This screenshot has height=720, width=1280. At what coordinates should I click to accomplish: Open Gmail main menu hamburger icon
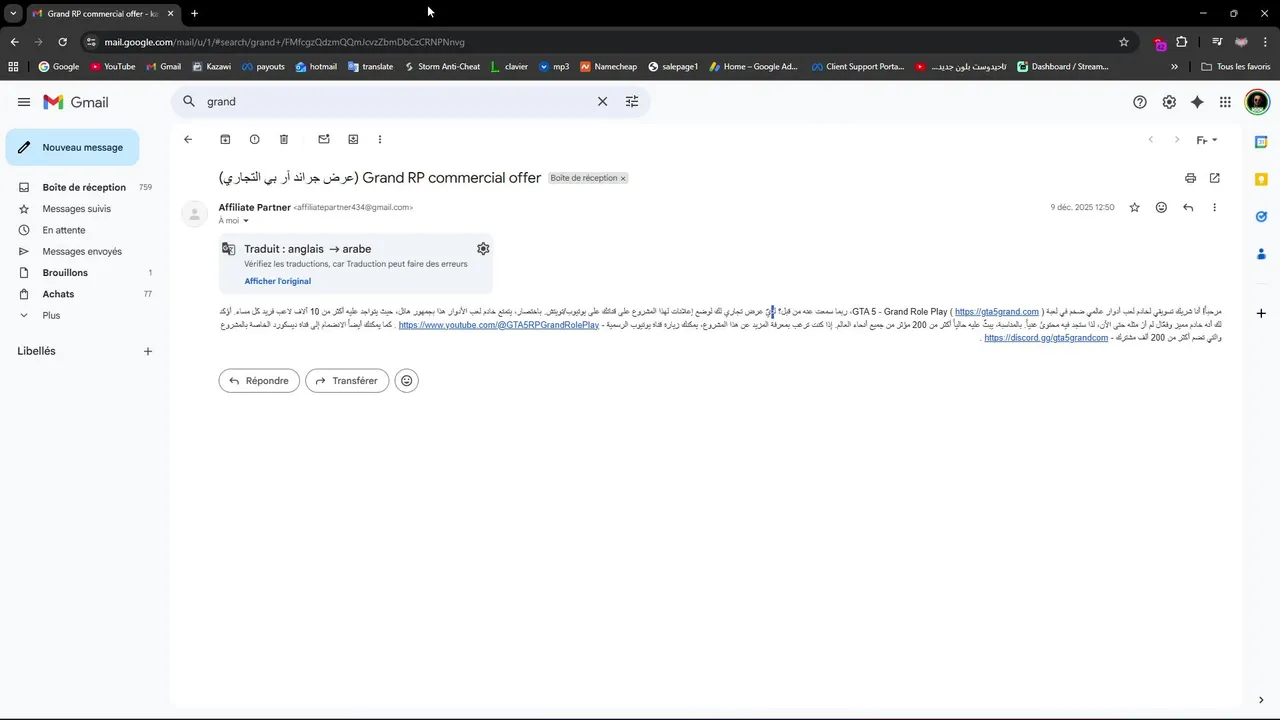[x=24, y=102]
